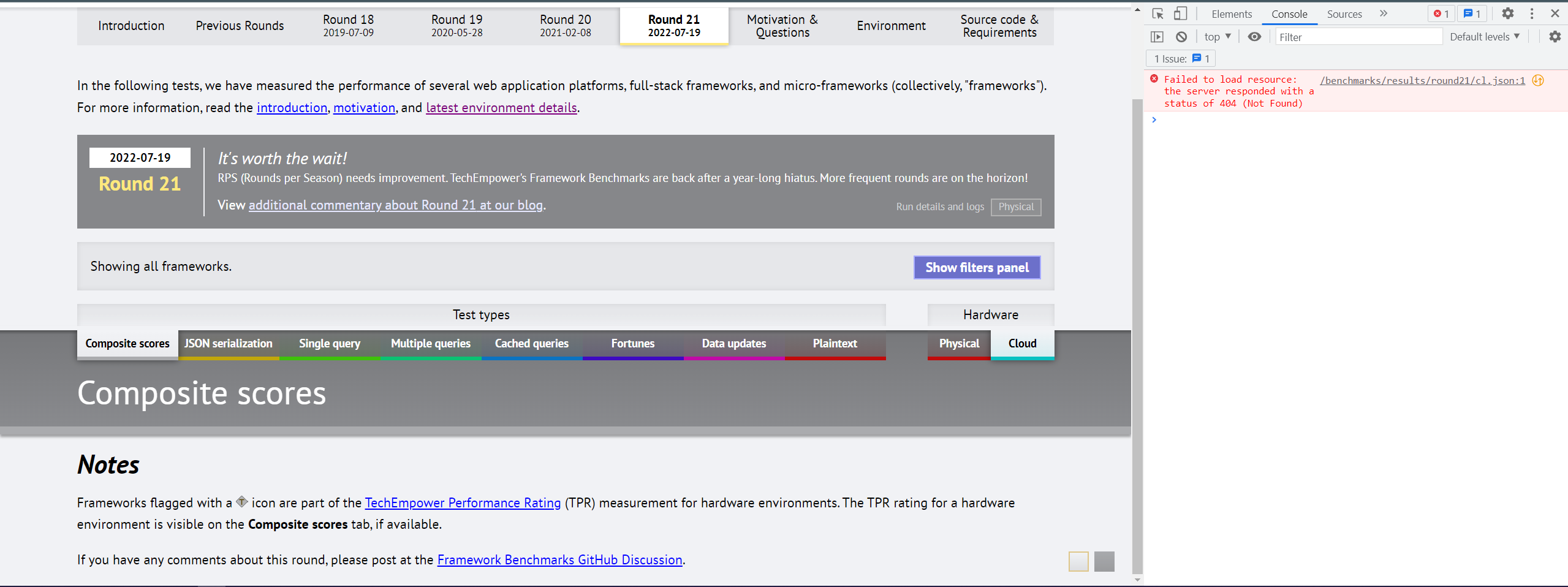Click the red error count badge
1568x587 pixels.
click(1441, 13)
